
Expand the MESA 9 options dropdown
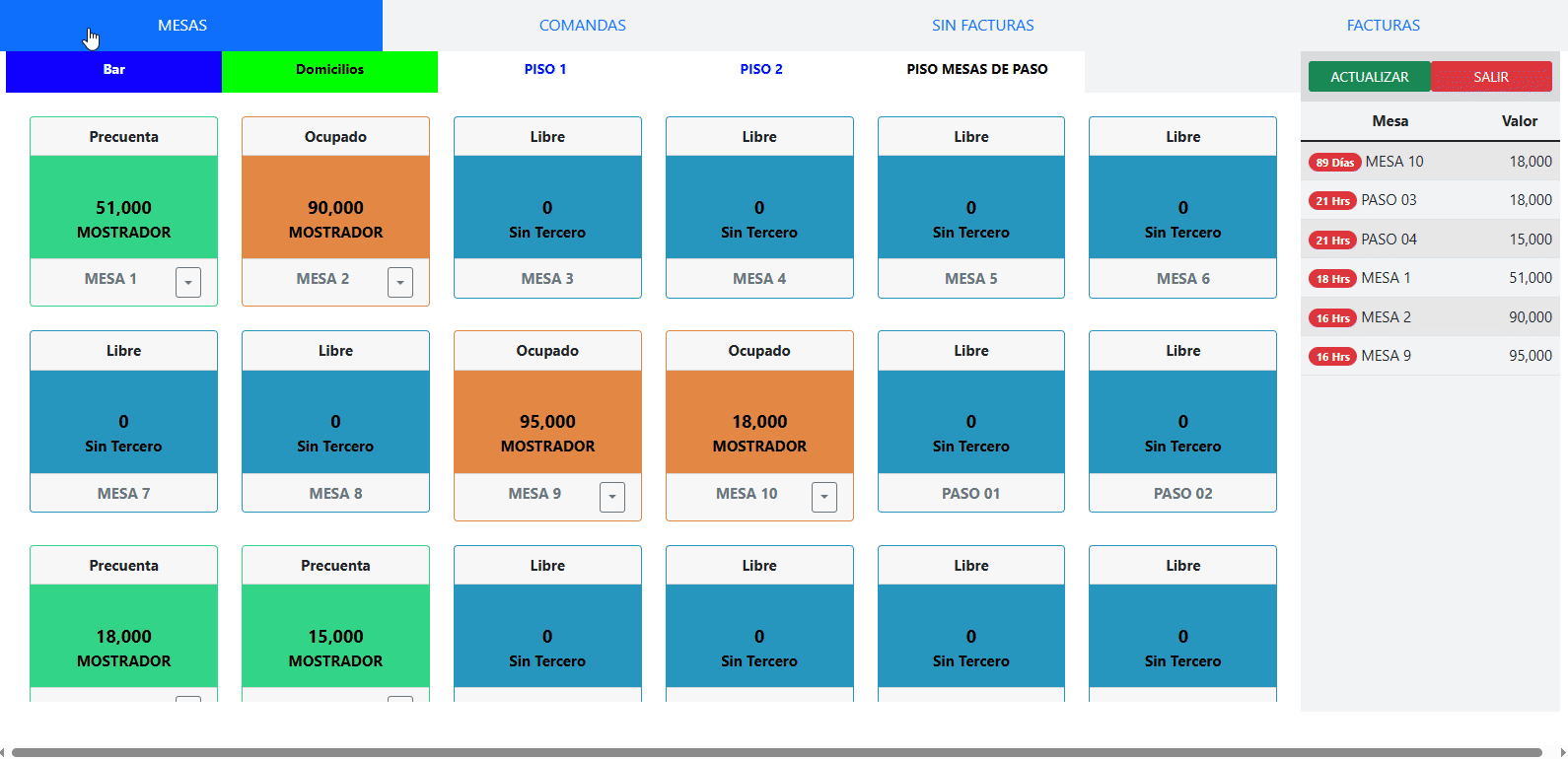(611, 497)
